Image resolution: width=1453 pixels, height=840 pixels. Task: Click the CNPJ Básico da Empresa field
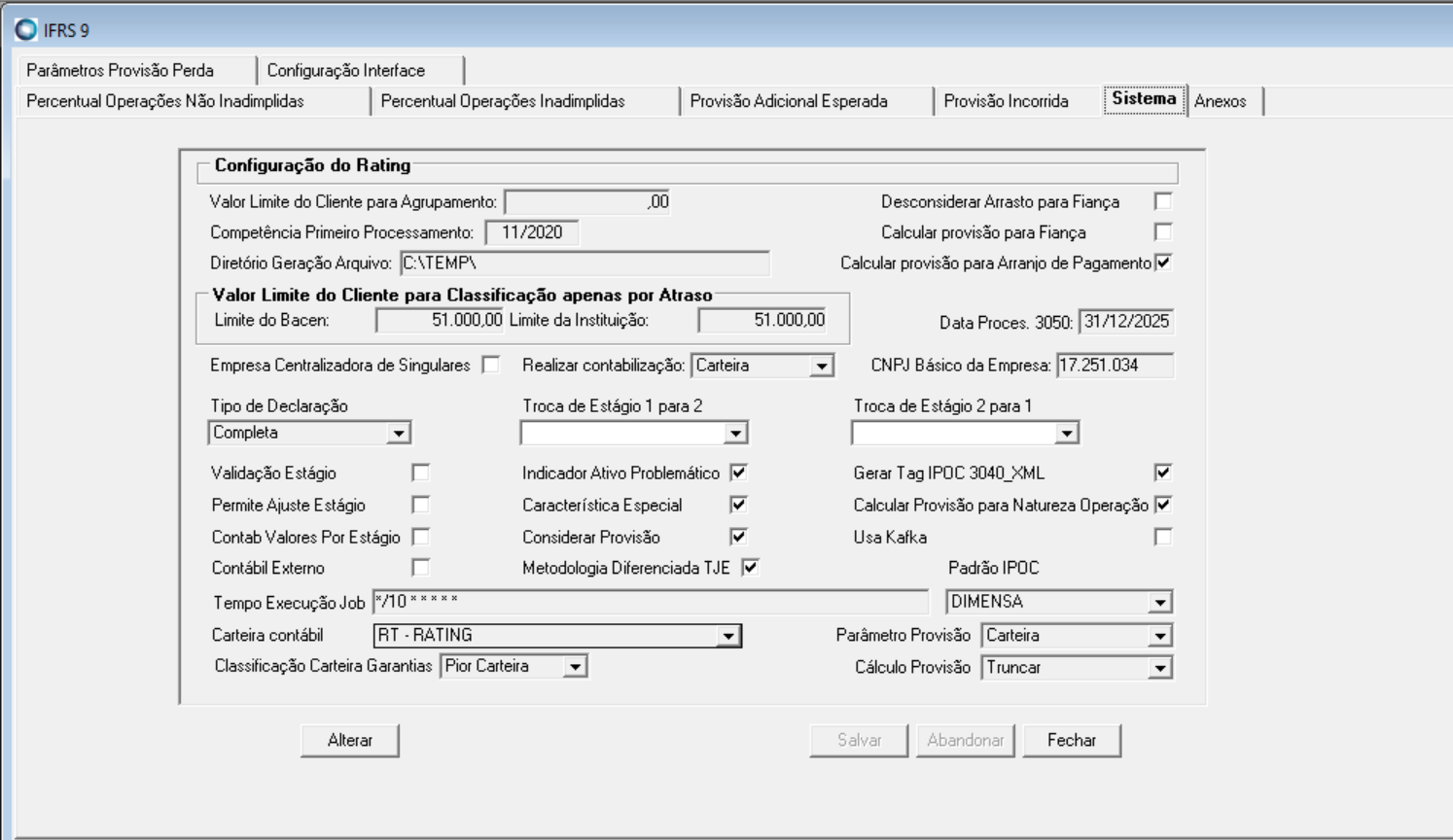1116,366
